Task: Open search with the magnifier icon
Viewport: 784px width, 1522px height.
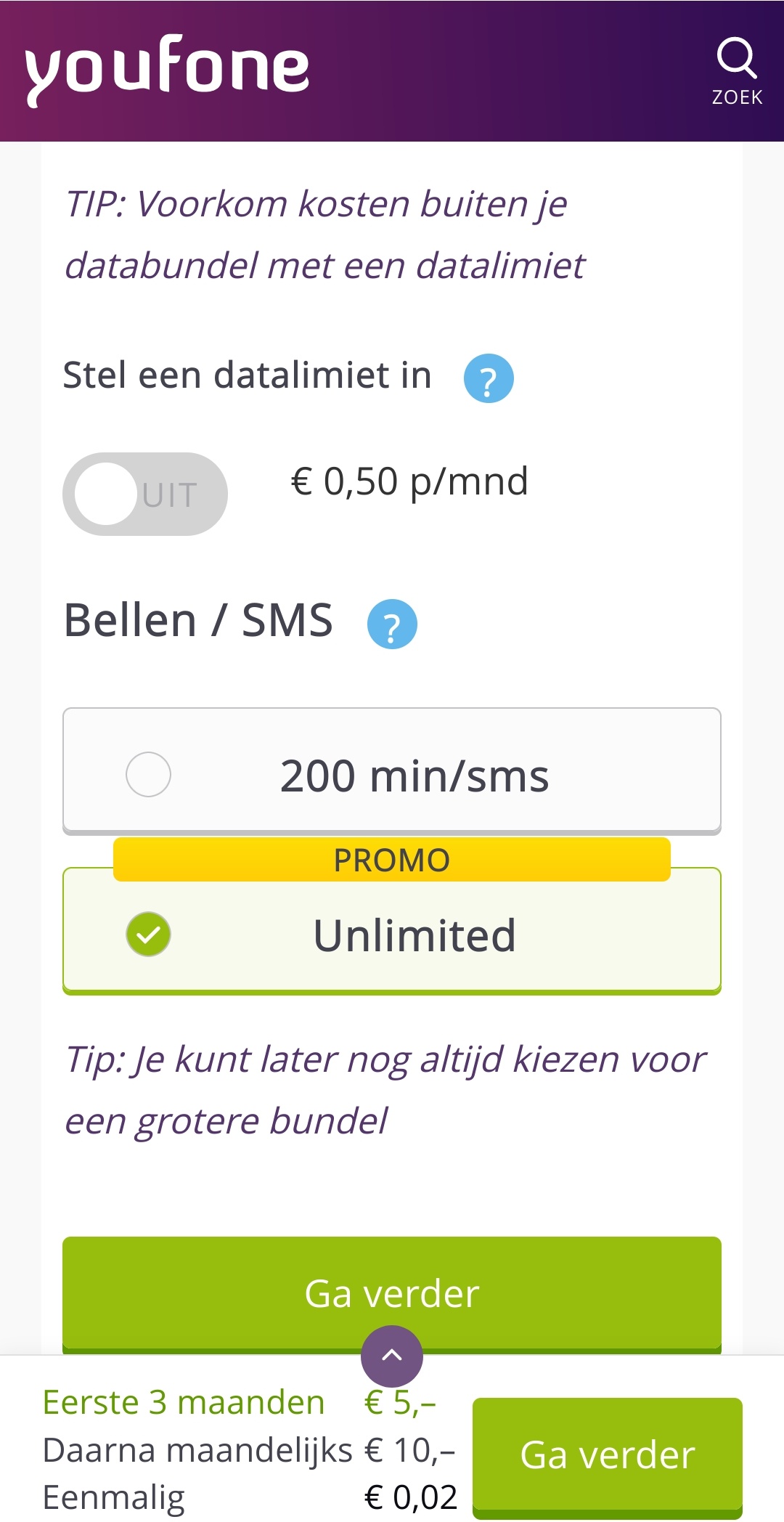Action: click(736, 58)
